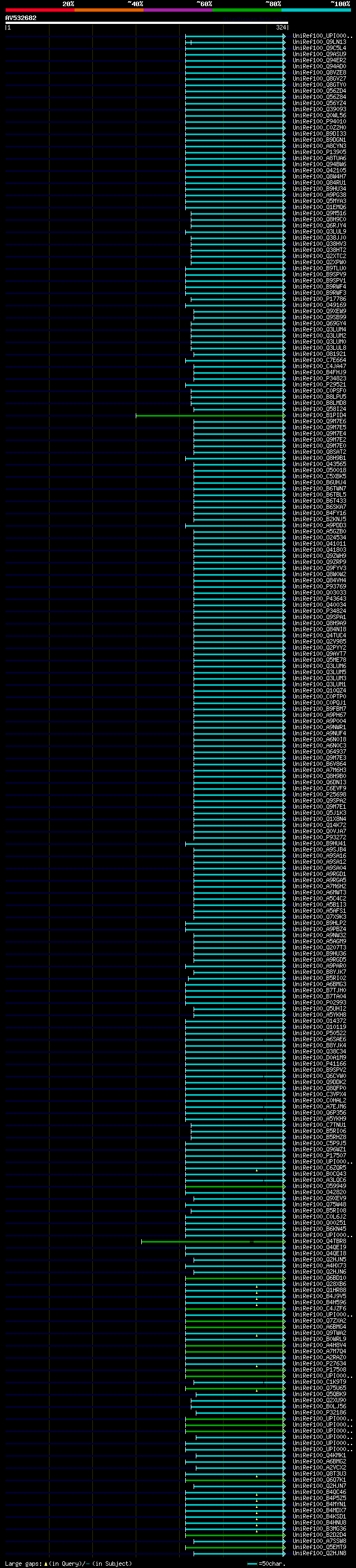Select the UniRef100_Q2HJN8 label

(x=319, y=1554)
